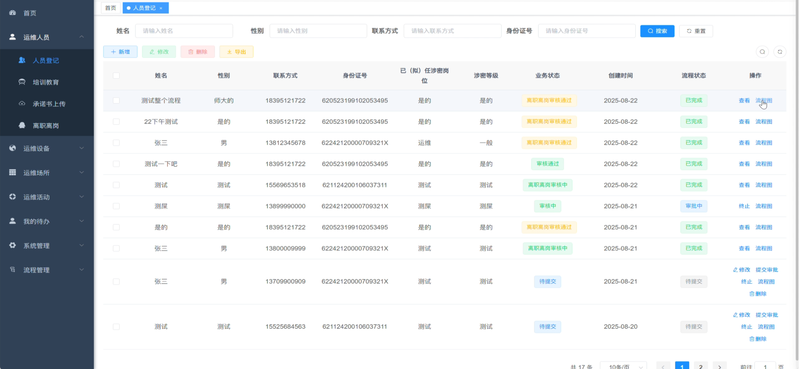Click the page jump number input
This screenshot has height=369, width=800.
tap(765, 366)
